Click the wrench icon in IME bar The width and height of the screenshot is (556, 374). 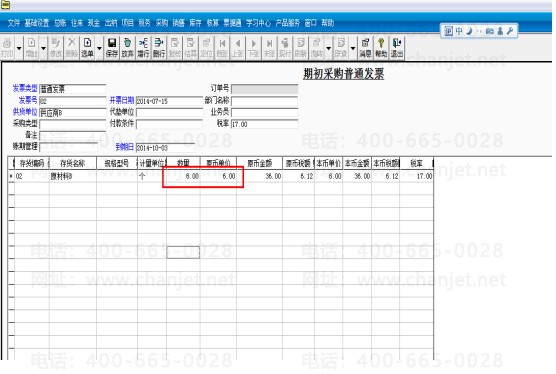[510, 31]
